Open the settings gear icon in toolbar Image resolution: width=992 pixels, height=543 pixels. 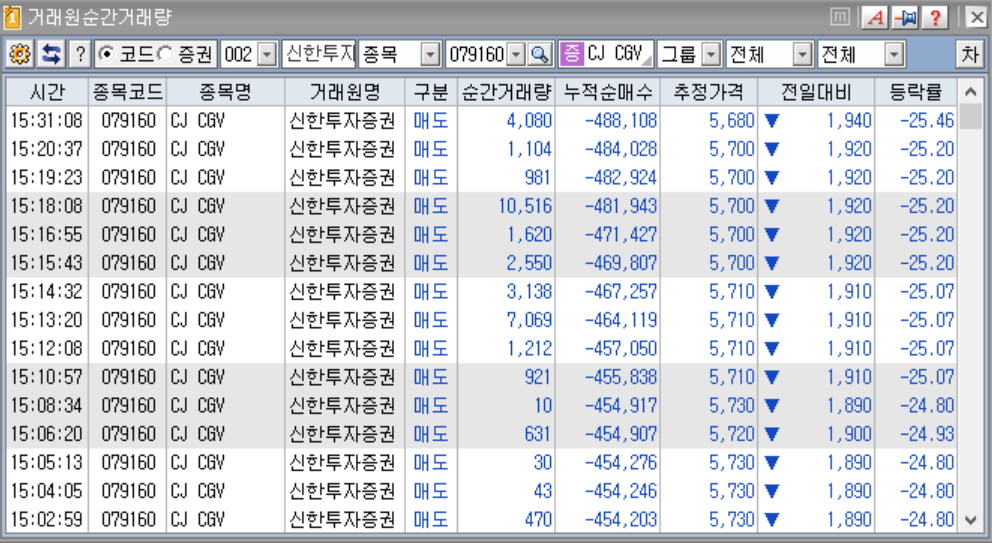(x=20, y=54)
